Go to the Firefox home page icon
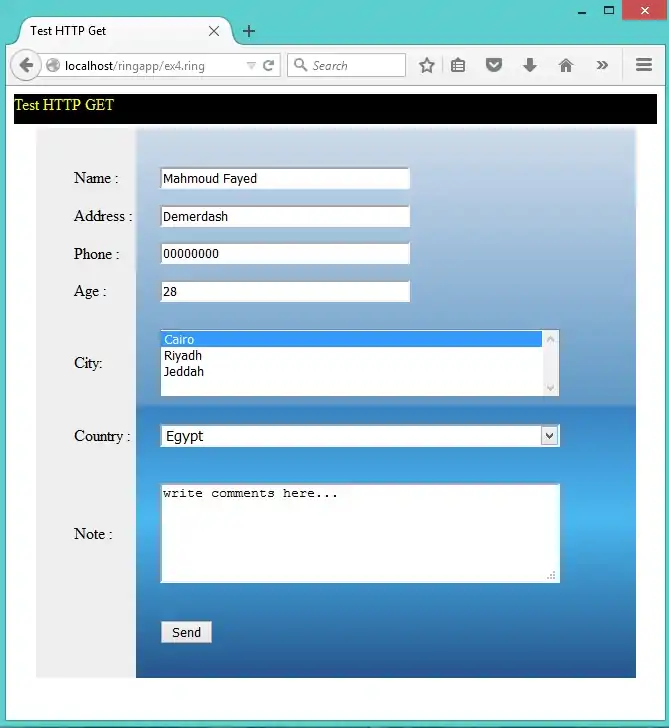This screenshot has width=669, height=728. click(x=566, y=66)
